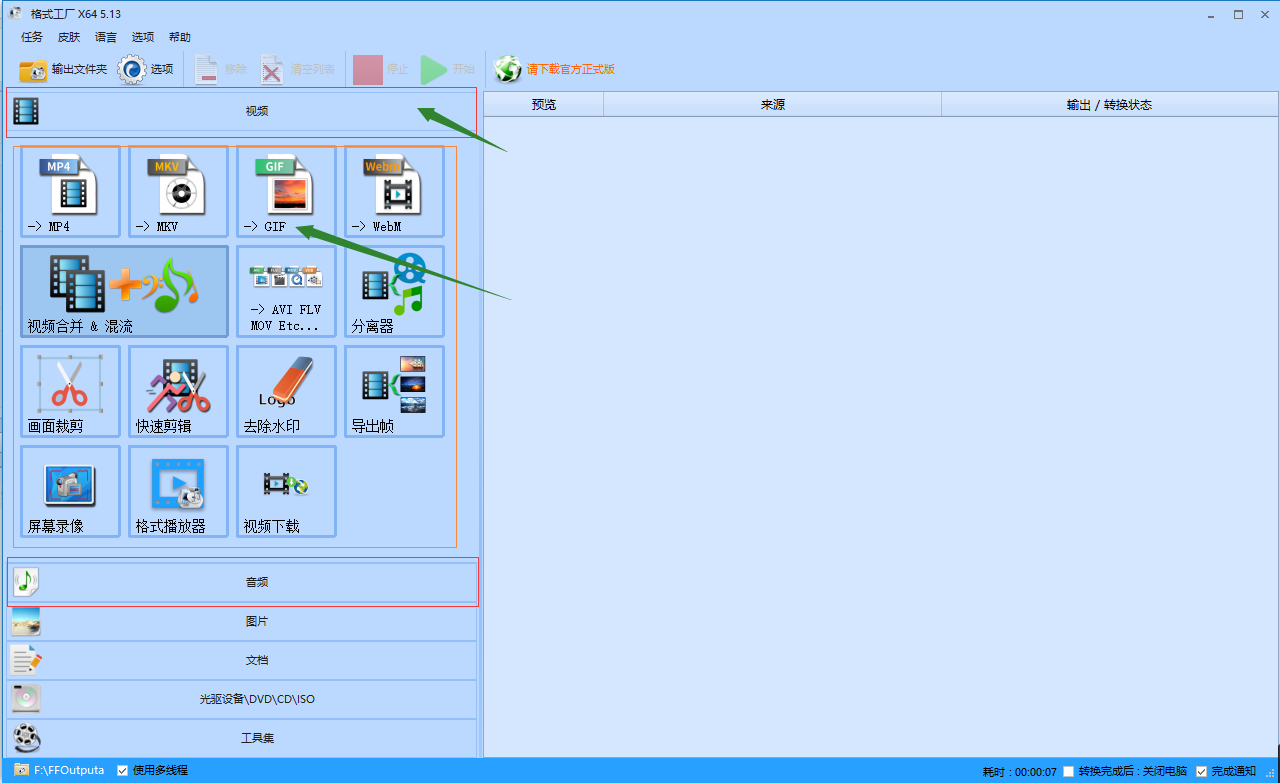Open 视频合并 & 混流 tool

click(x=124, y=292)
